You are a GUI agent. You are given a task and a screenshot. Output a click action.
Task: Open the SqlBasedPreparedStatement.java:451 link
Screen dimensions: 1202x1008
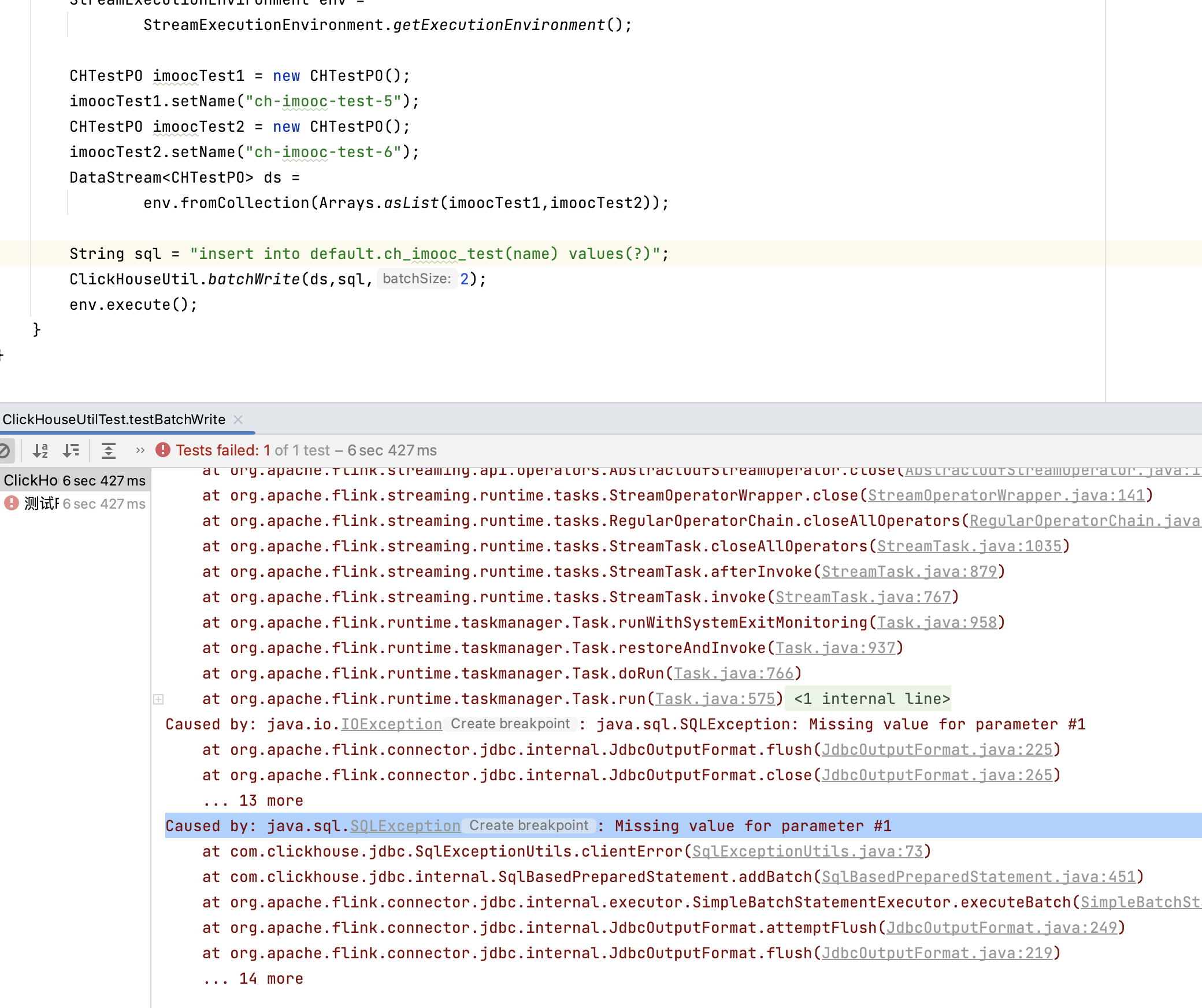(x=978, y=877)
